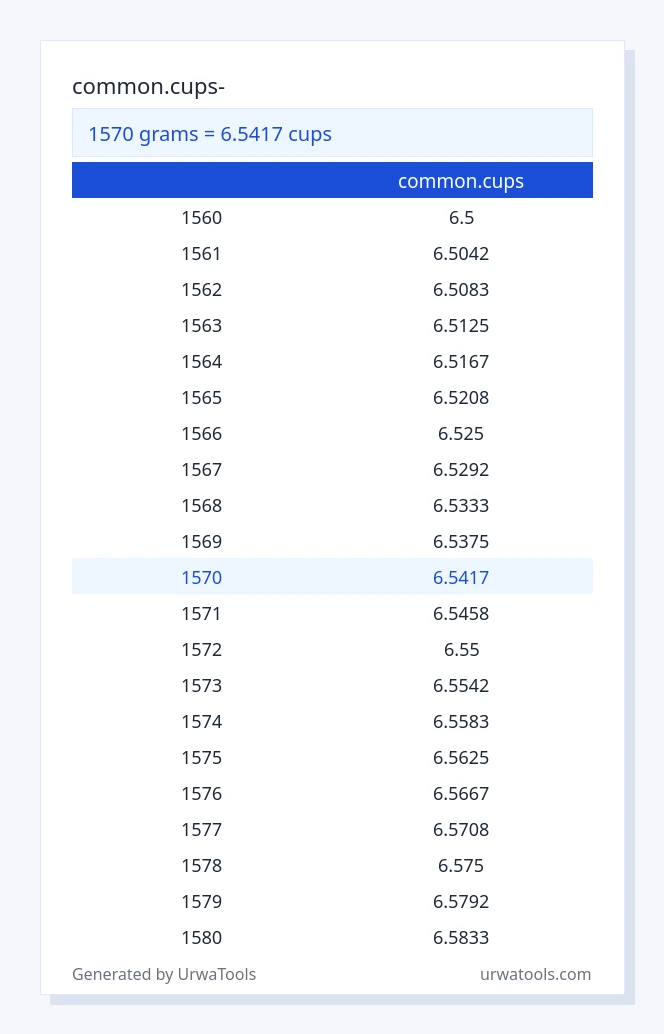The width and height of the screenshot is (664, 1034).
Task: Click the highlighted 6.5417 cups value
Action: pyautogui.click(x=461, y=577)
